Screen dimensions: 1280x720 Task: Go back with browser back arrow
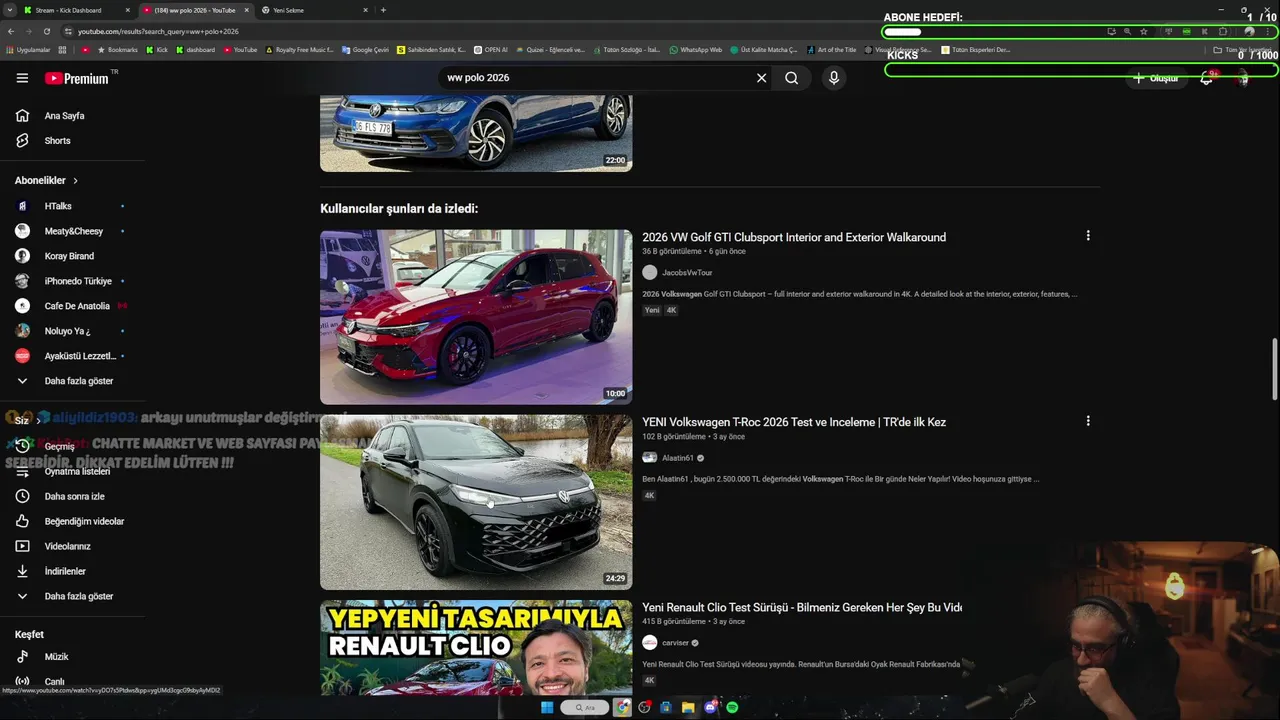[x=11, y=31]
